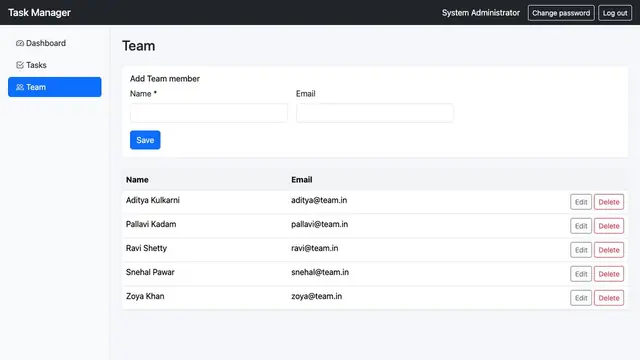Select the name Pallavi Kadam

point(151,224)
